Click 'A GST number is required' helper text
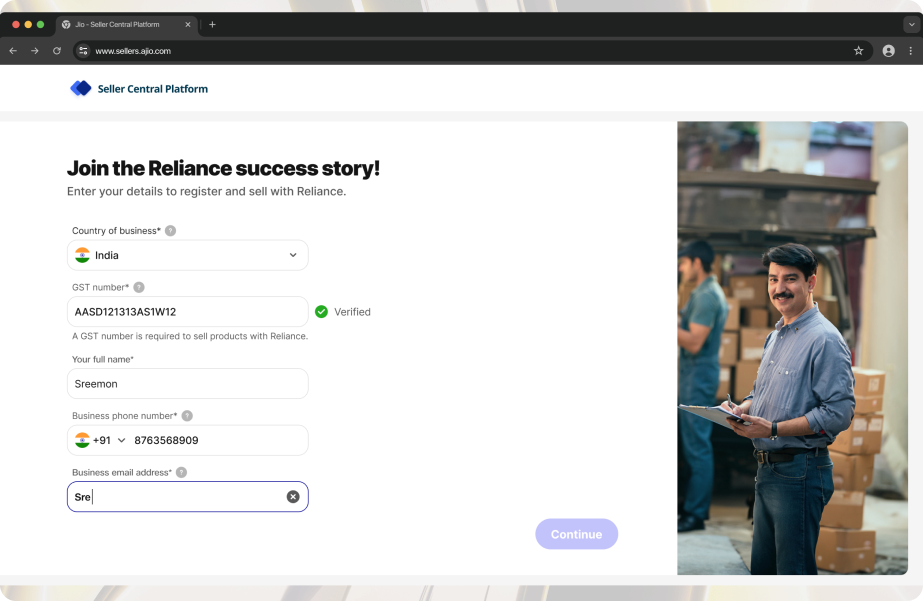The height and width of the screenshot is (601, 923). point(190,336)
